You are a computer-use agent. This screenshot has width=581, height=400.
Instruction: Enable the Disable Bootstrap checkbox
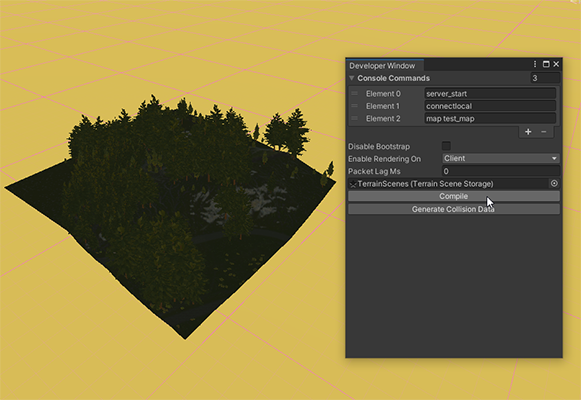click(446, 146)
